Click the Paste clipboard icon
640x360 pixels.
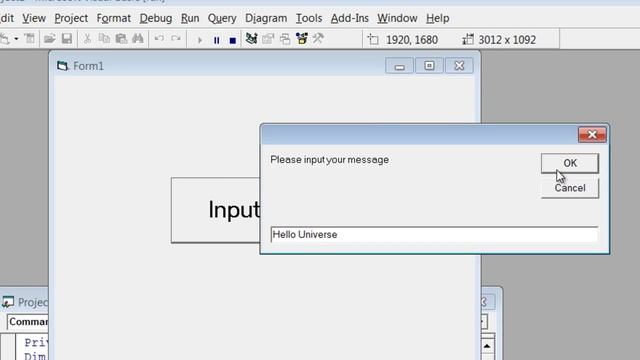tap(121, 39)
